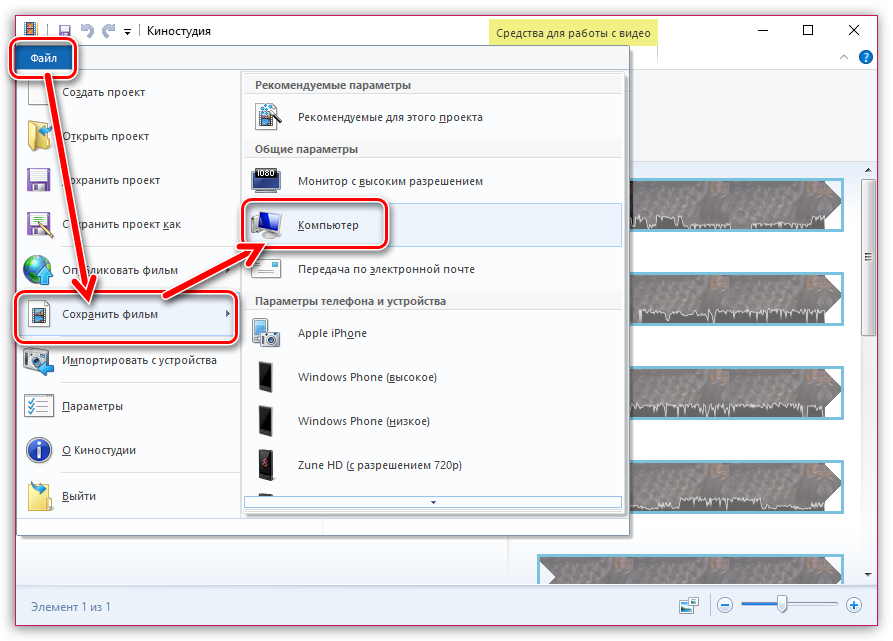Click timeline scrollbar up arrow
This screenshot has width=893, height=641.
pyautogui.click(x=868, y=170)
